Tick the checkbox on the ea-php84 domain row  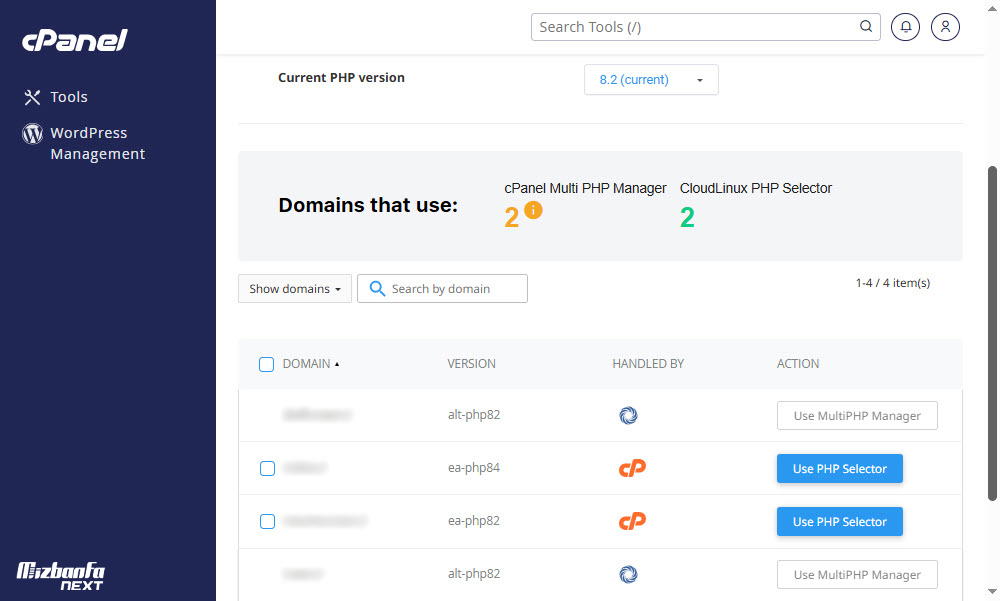point(267,468)
